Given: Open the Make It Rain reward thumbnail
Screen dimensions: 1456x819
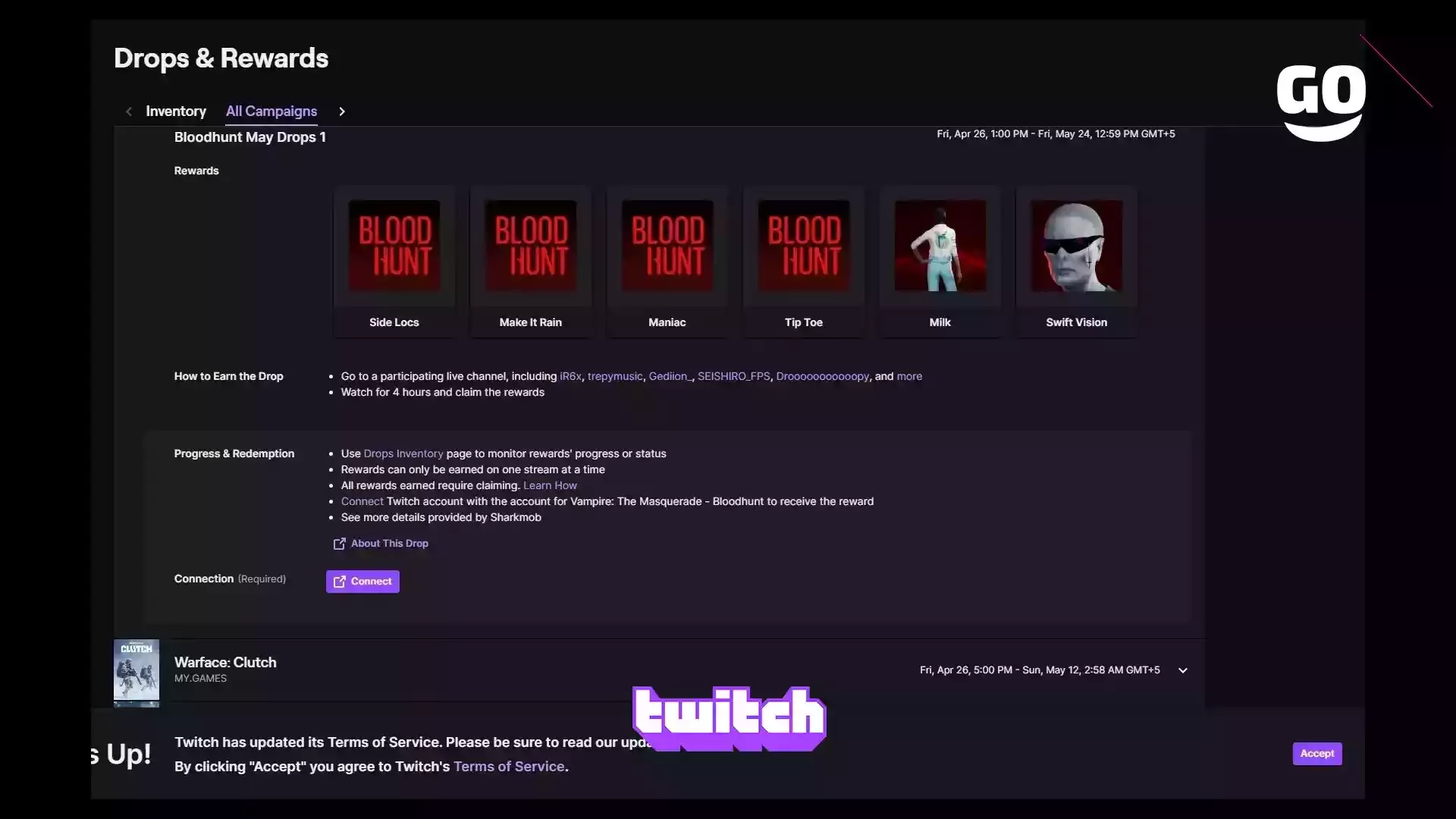Looking at the screenshot, I should click(531, 246).
